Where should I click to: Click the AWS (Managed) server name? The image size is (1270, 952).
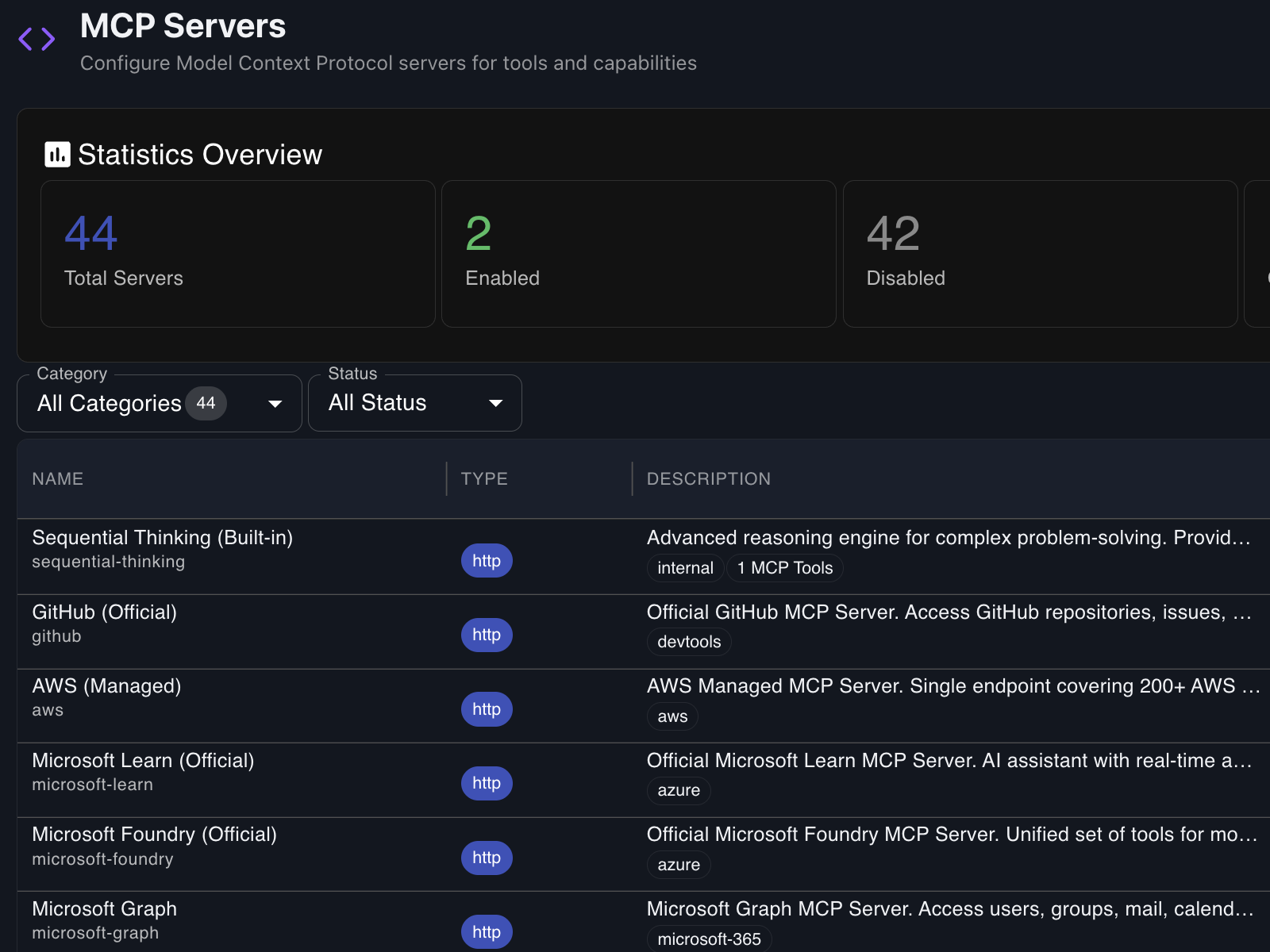point(106,686)
